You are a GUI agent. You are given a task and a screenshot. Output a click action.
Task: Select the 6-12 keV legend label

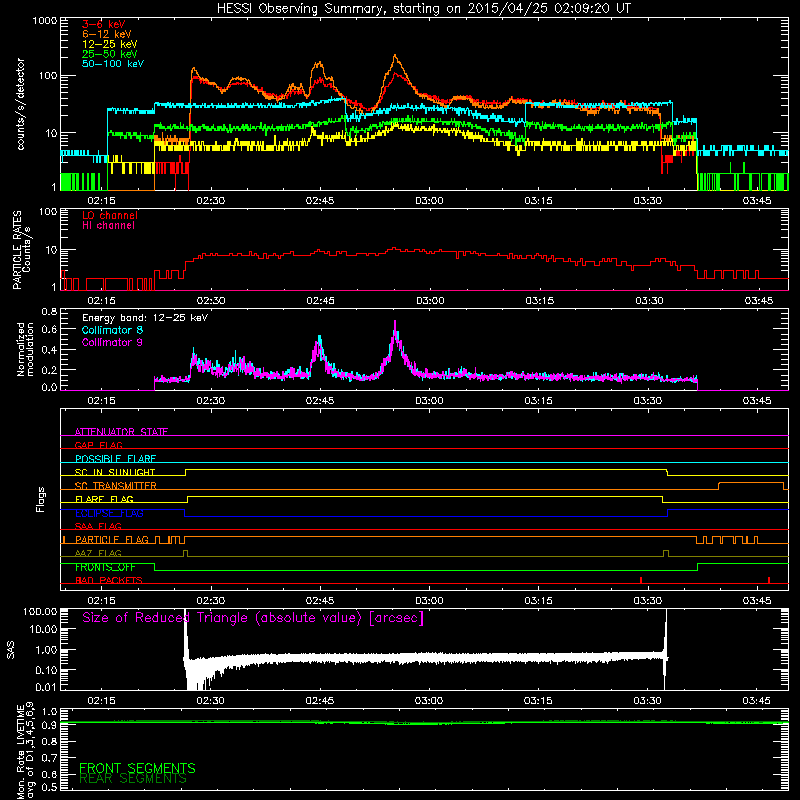107,34
